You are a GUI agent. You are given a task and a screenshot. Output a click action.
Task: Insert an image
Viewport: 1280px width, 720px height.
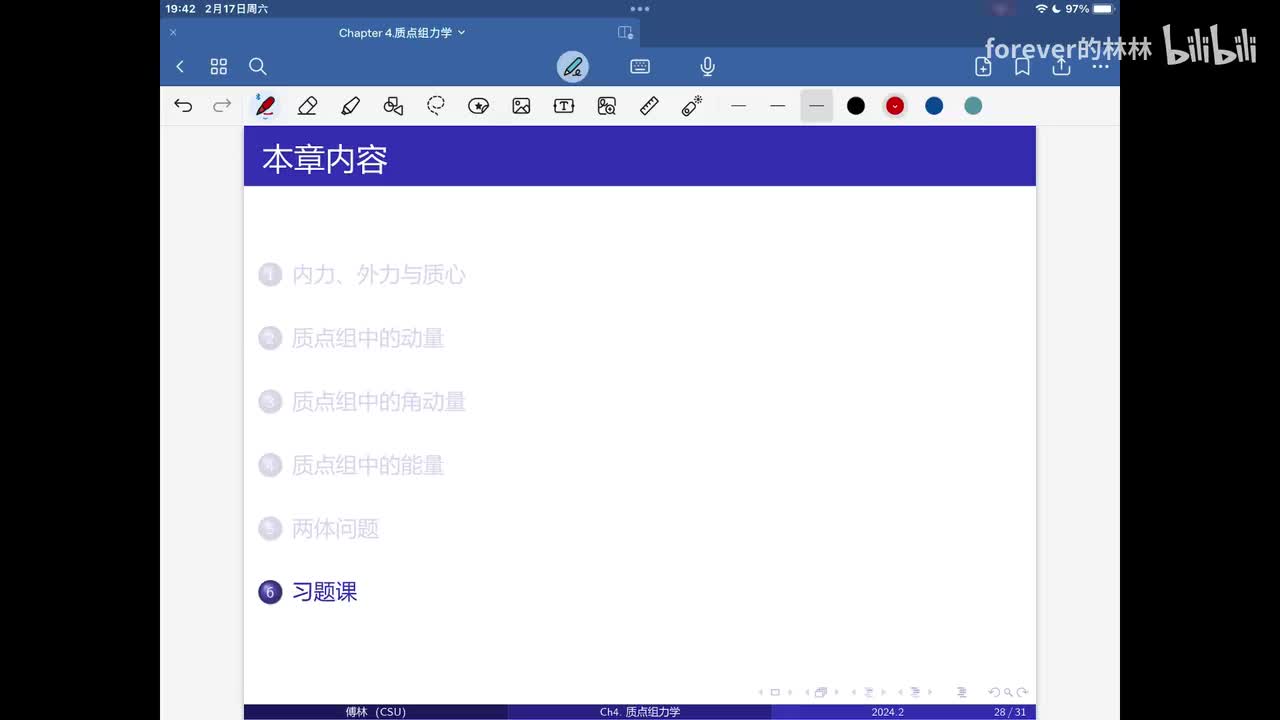click(521, 105)
